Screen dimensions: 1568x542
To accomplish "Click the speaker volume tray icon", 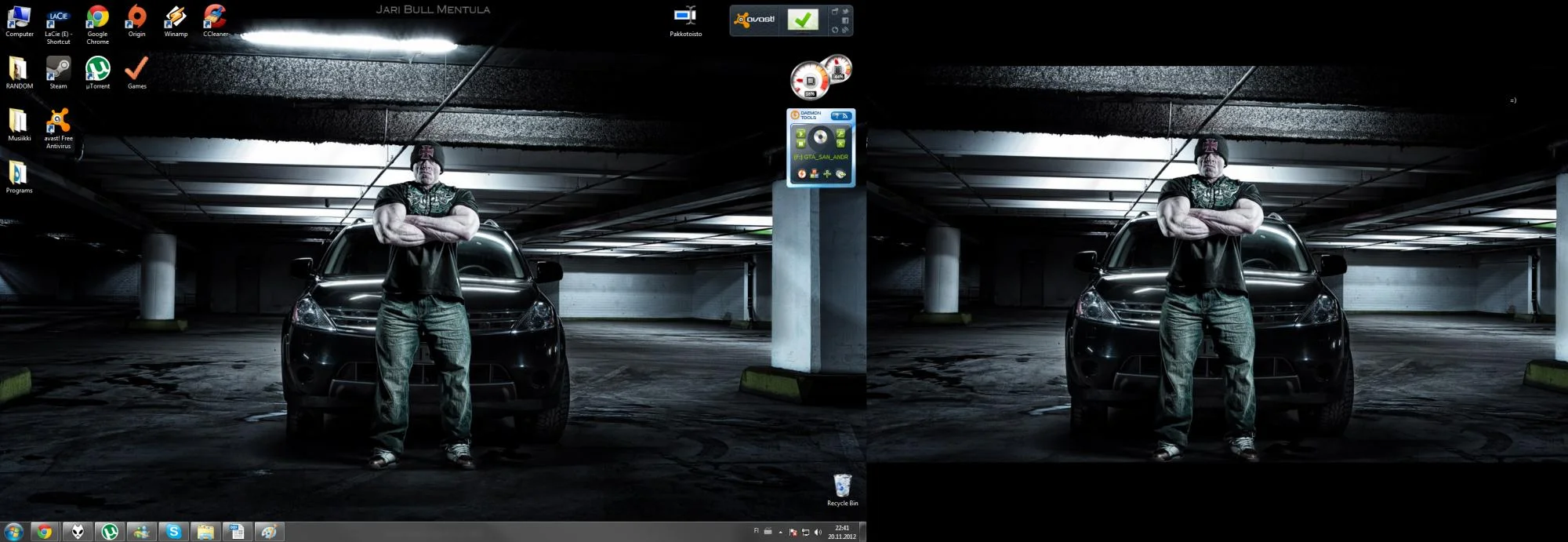I will click(818, 533).
